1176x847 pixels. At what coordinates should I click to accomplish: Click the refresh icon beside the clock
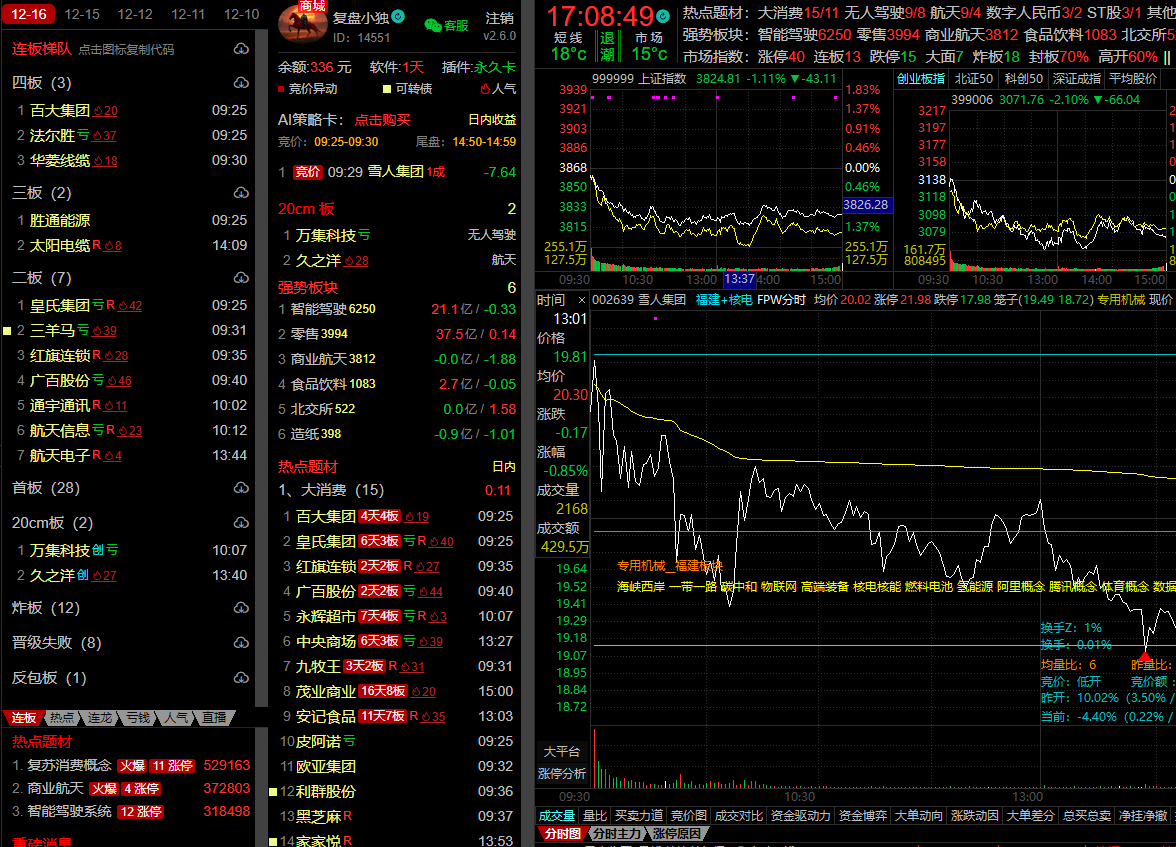point(662,17)
